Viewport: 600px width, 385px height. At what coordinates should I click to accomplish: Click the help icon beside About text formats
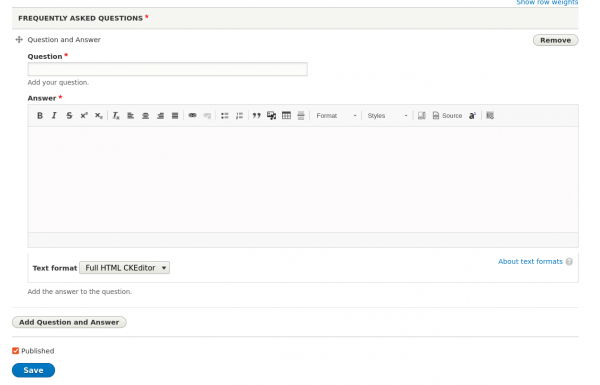click(x=569, y=262)
